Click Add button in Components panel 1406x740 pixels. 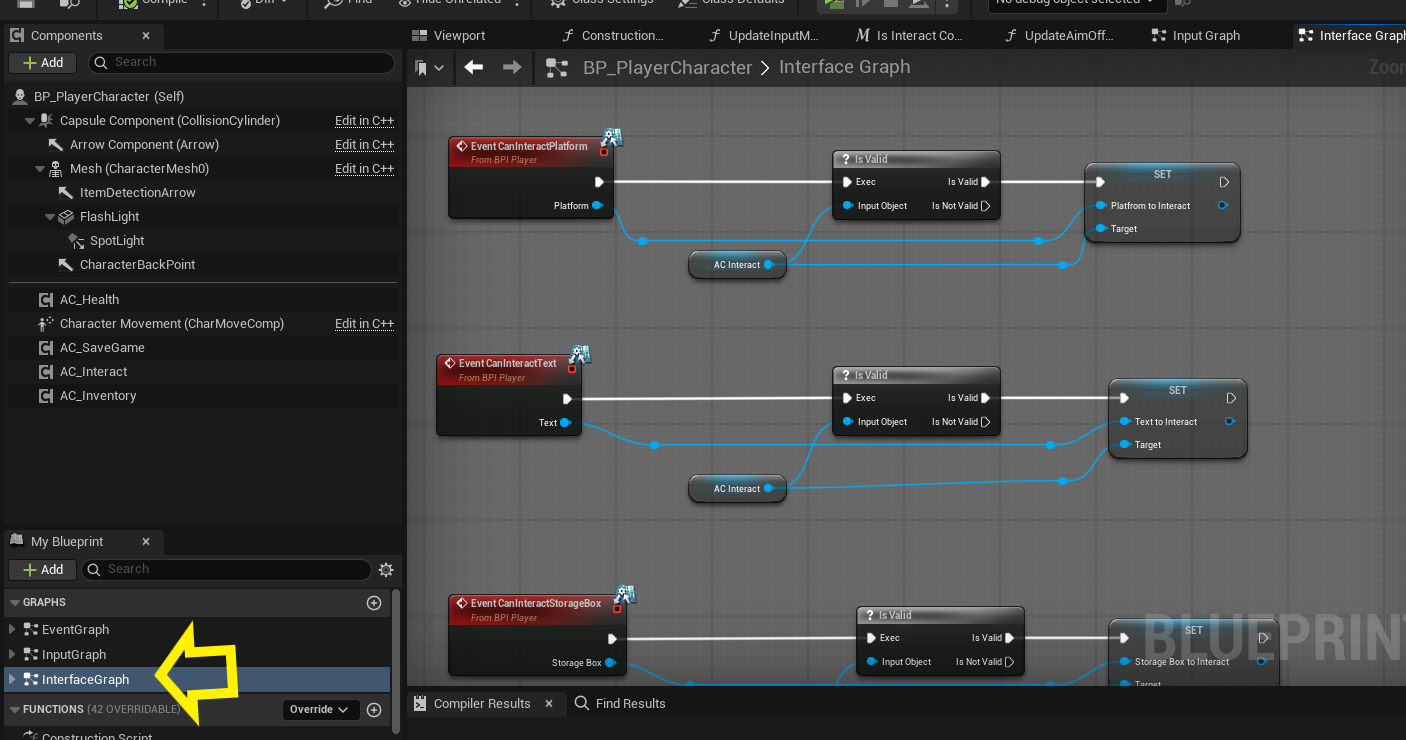tap(42, 63)
